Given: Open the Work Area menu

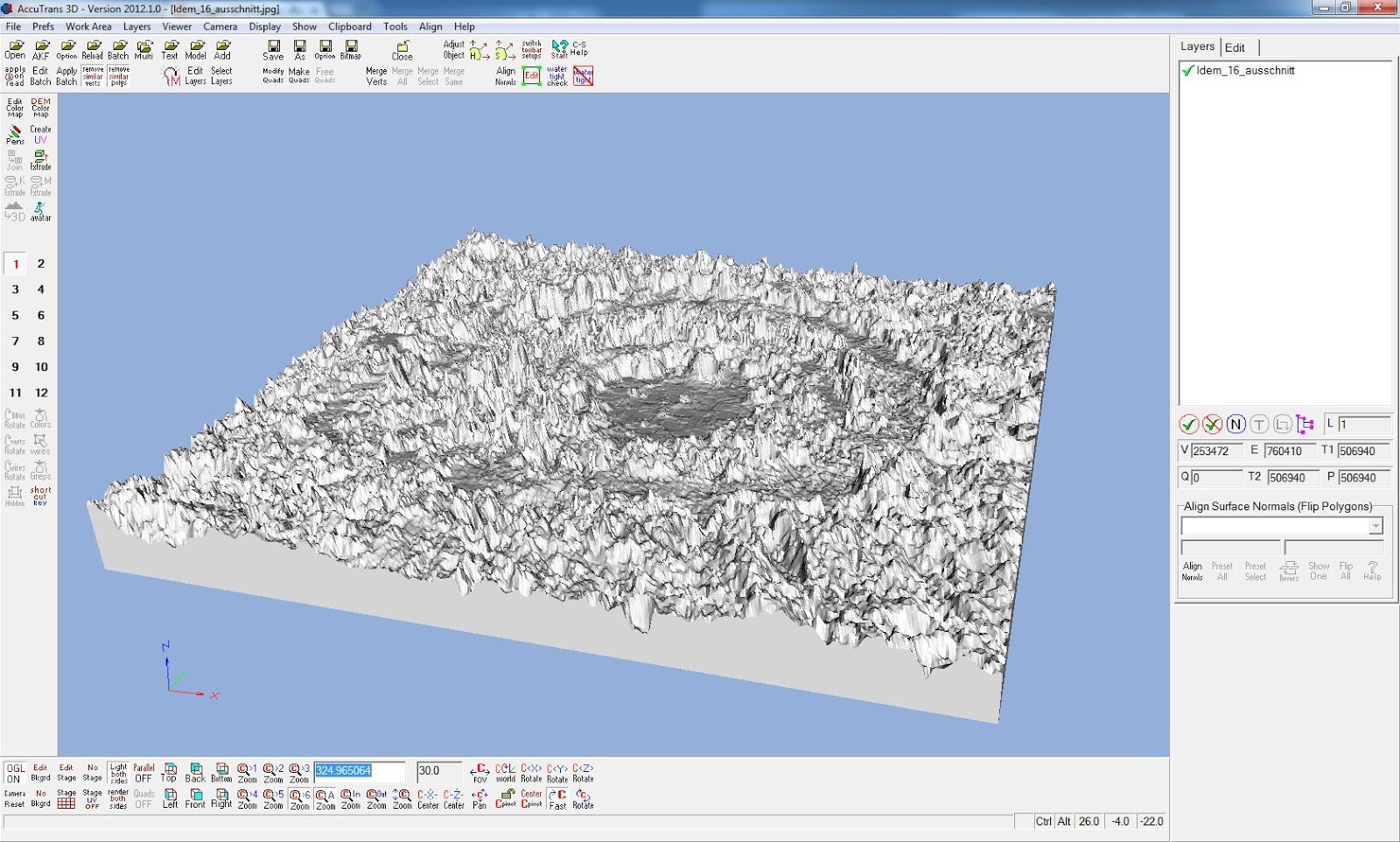Looking at the screenshot, I should coord(88,26).
